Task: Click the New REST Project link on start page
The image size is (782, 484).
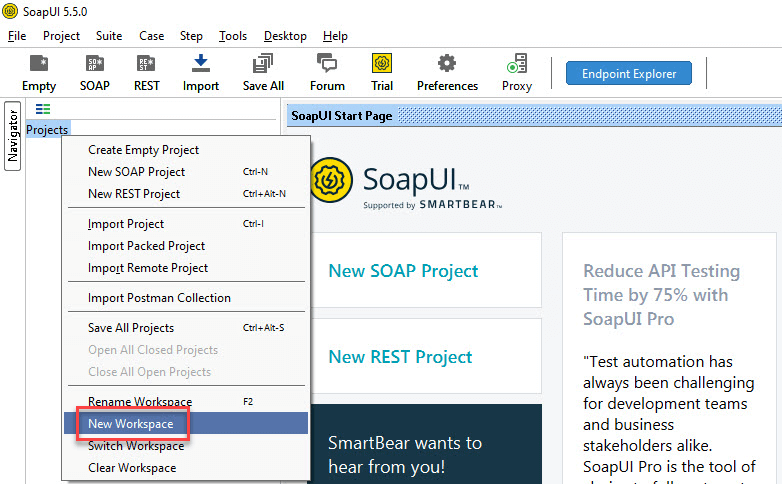Action: click(x=400, y=357)
